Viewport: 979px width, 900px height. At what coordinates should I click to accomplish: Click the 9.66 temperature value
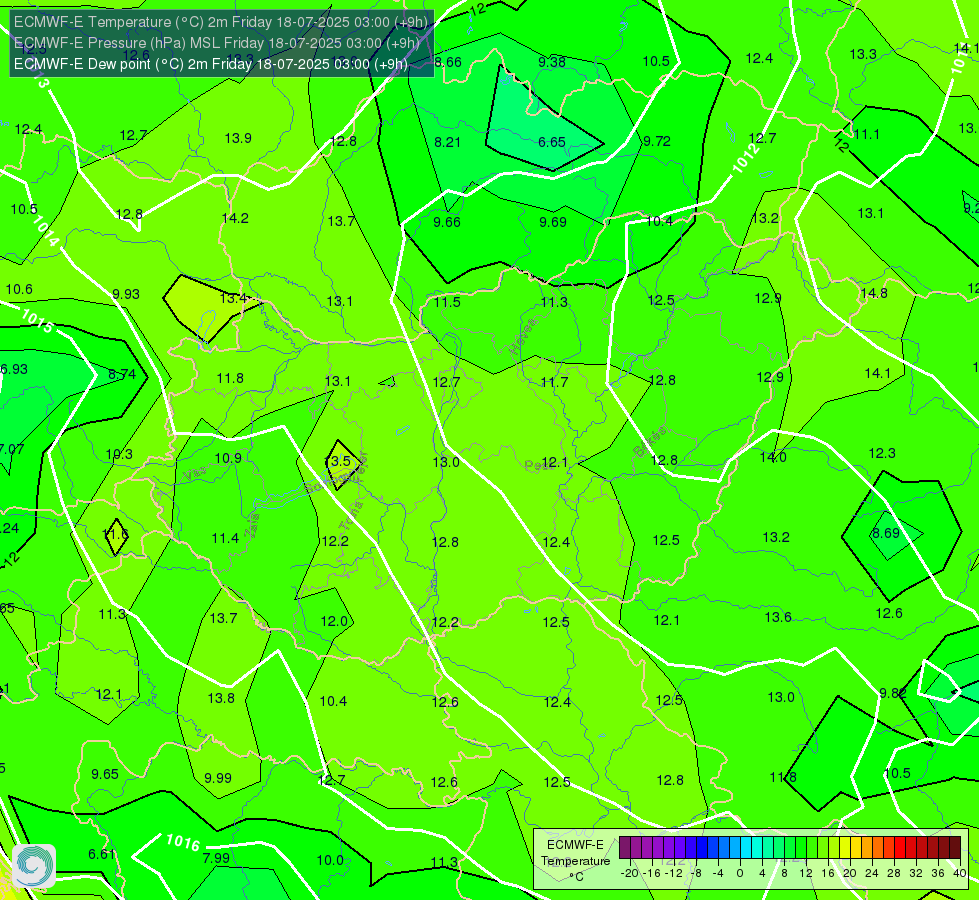click(x=447, y=222)
